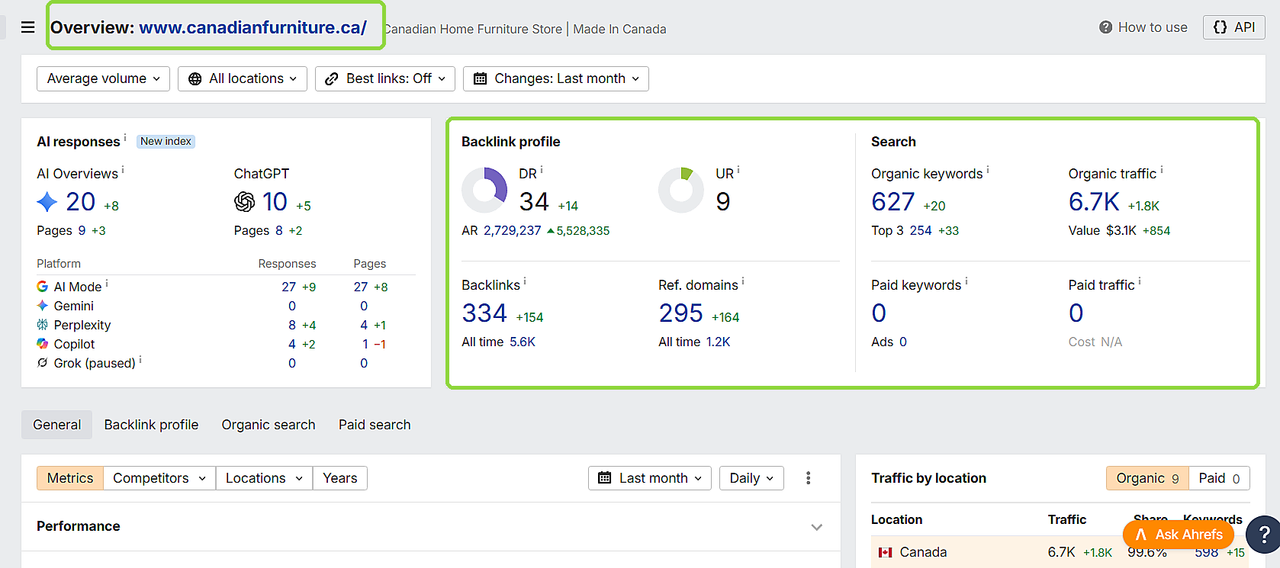Click the Canada flag icon
The height and width of the screenshot is (568, 1280).
click(885, 552)
